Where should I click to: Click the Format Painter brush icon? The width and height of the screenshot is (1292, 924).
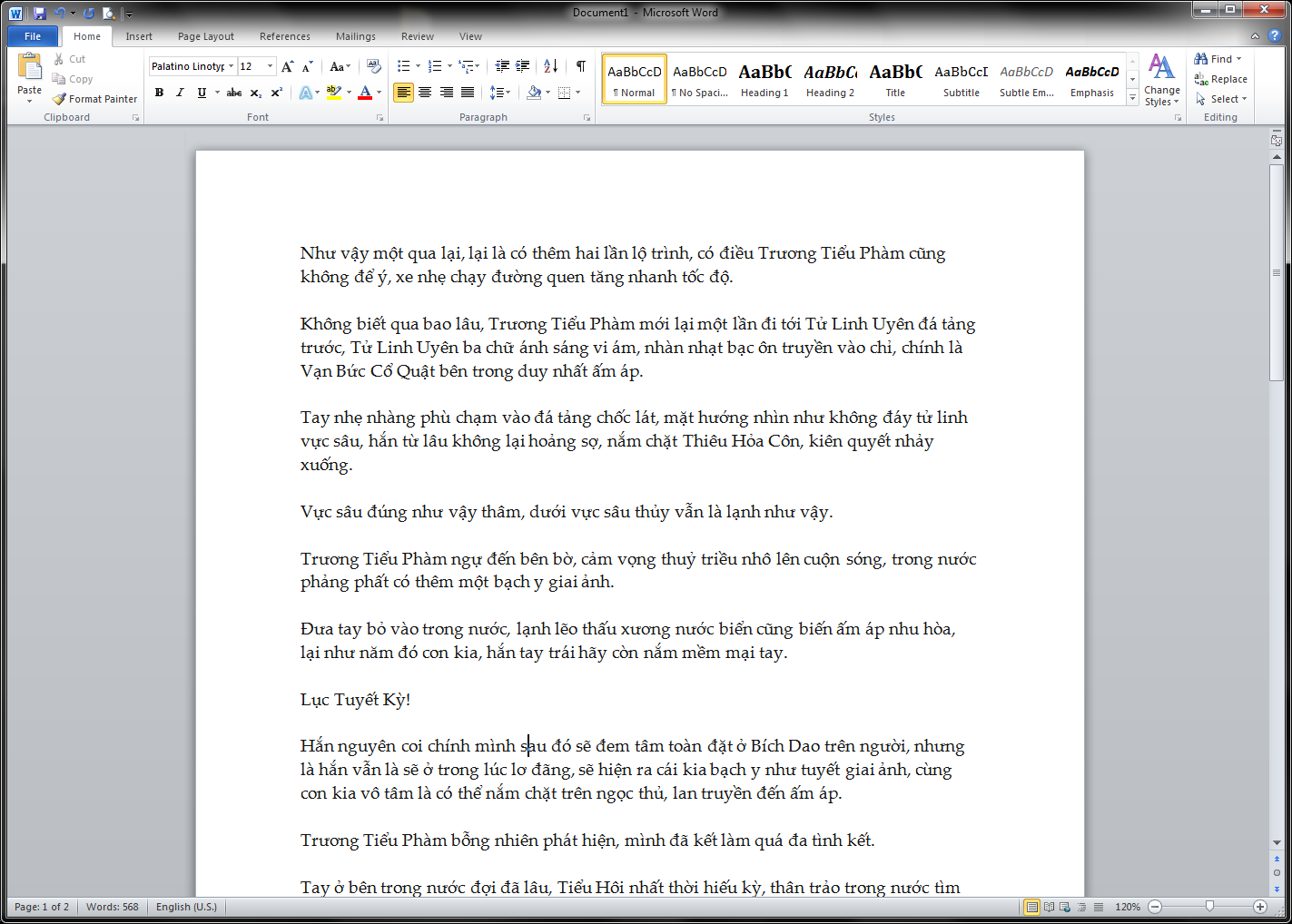(x=60, y=99)
